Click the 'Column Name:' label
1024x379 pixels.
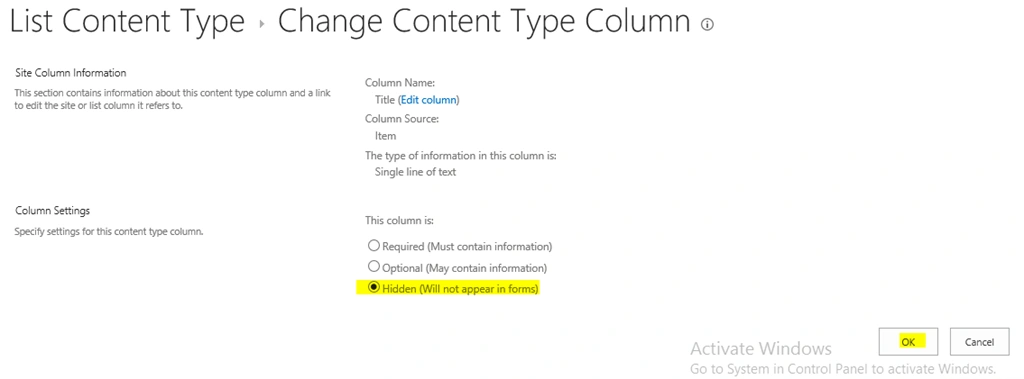[x=400, y=83]
